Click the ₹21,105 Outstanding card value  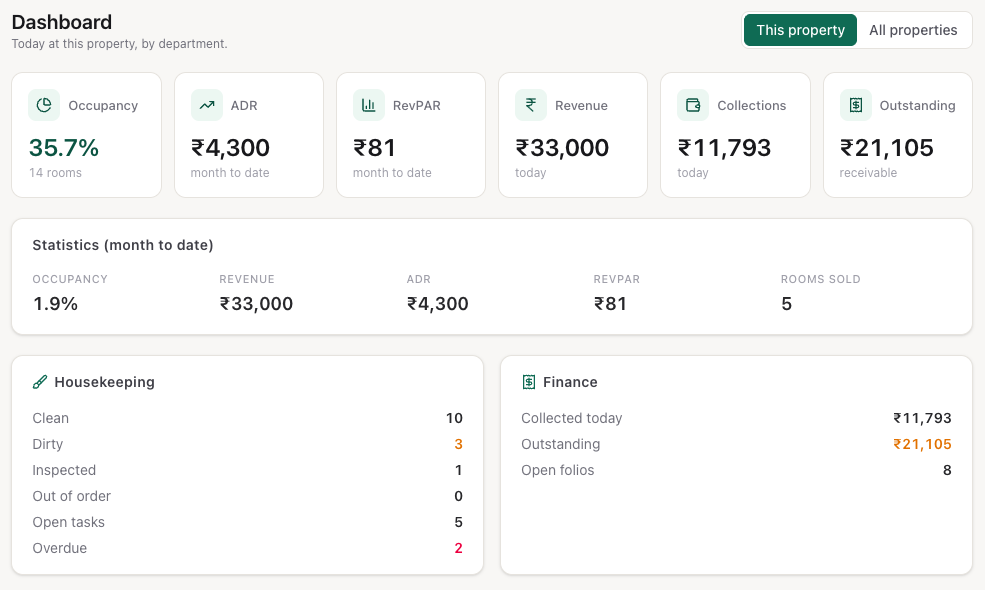tap(886, 148)
